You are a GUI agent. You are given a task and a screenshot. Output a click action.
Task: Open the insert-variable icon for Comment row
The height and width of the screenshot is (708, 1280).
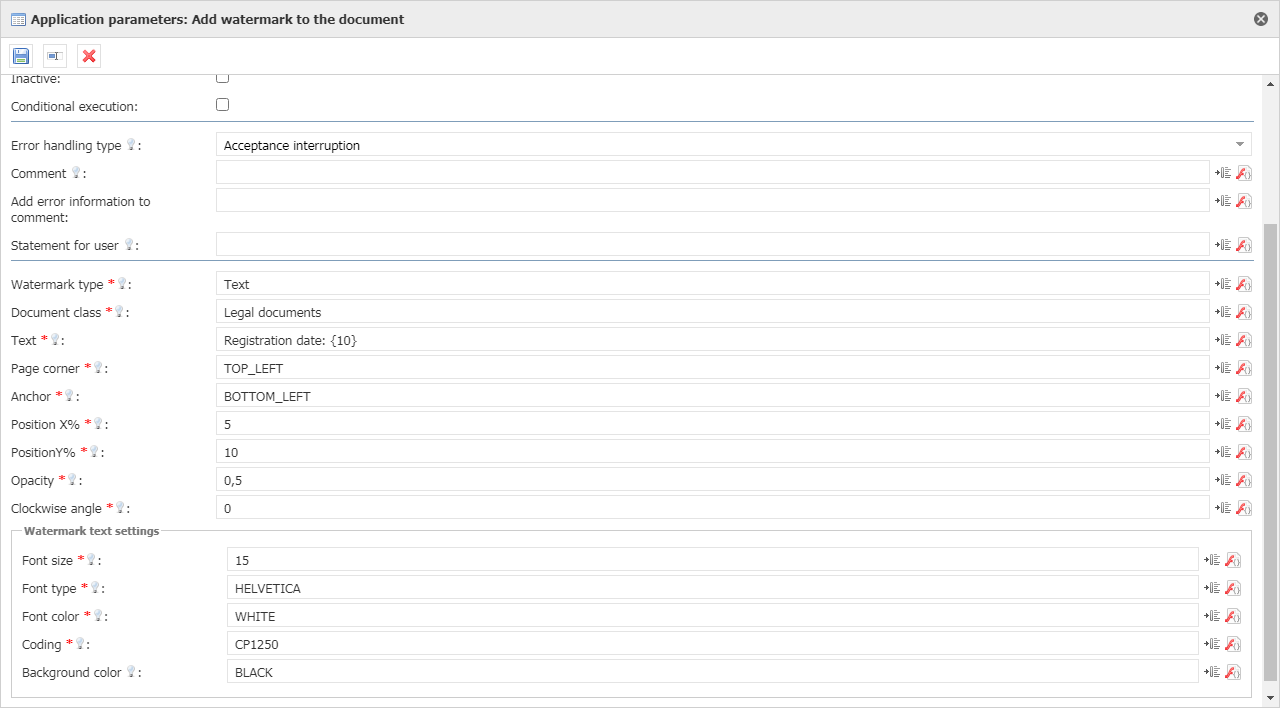point(1223,173)
